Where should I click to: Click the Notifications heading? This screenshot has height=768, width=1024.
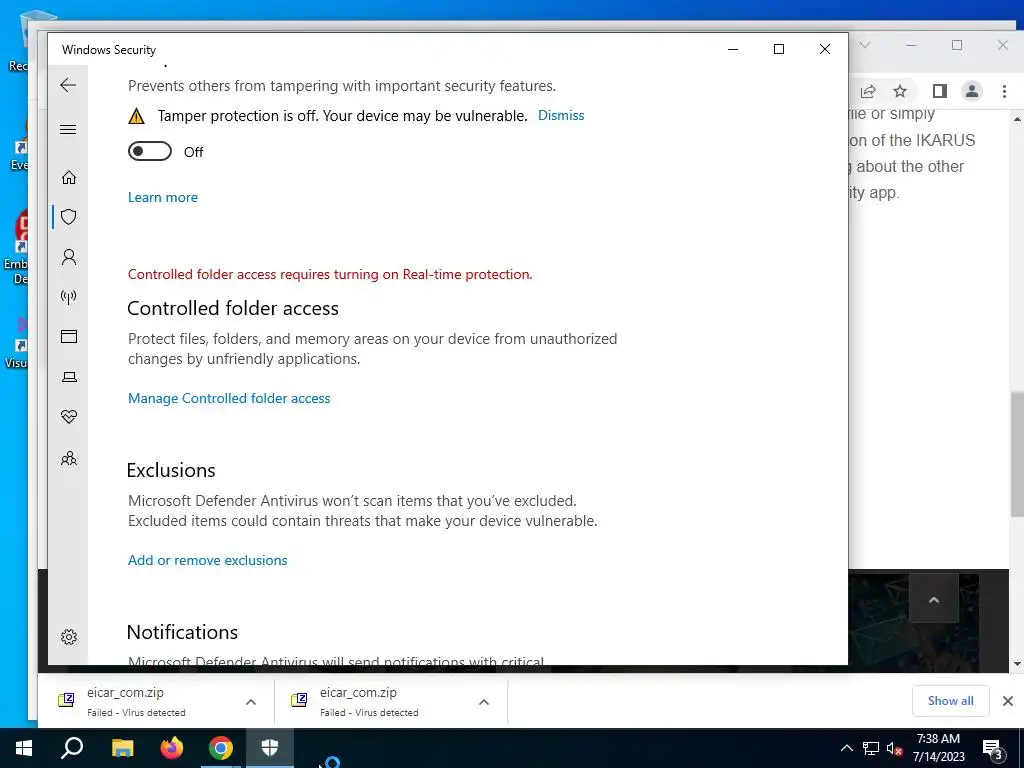point(182,632)
